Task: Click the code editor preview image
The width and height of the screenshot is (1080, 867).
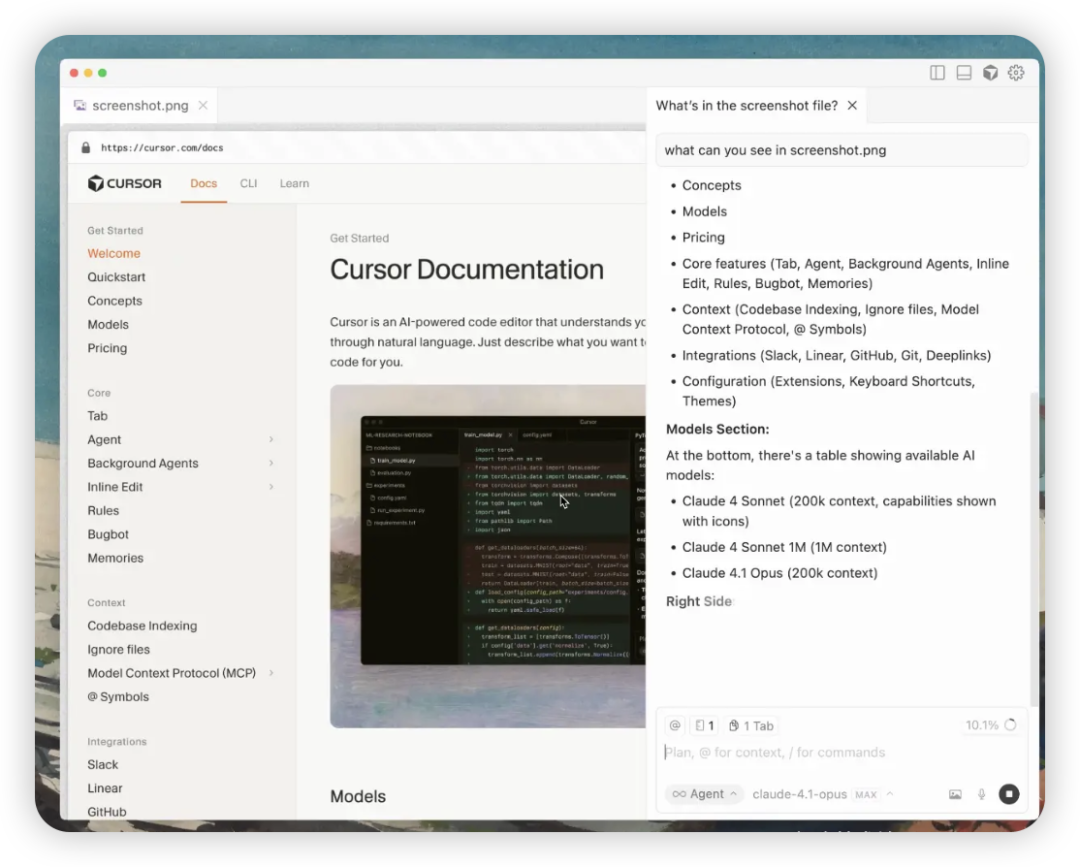Action: coord(488,556)
